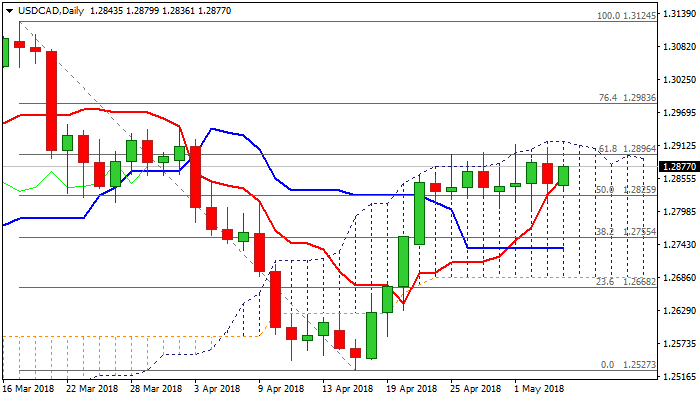700x400 pixels.
Task: Click the 100.0 Fibonacci level label 1.31245
Action: point(627,16)
